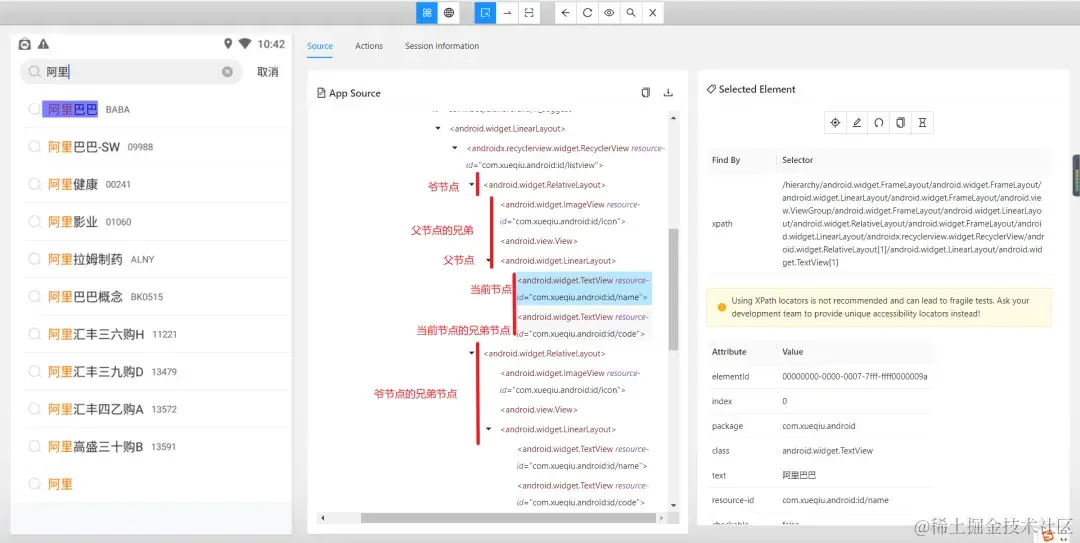Clear the phone search field with X

[227, 72]
